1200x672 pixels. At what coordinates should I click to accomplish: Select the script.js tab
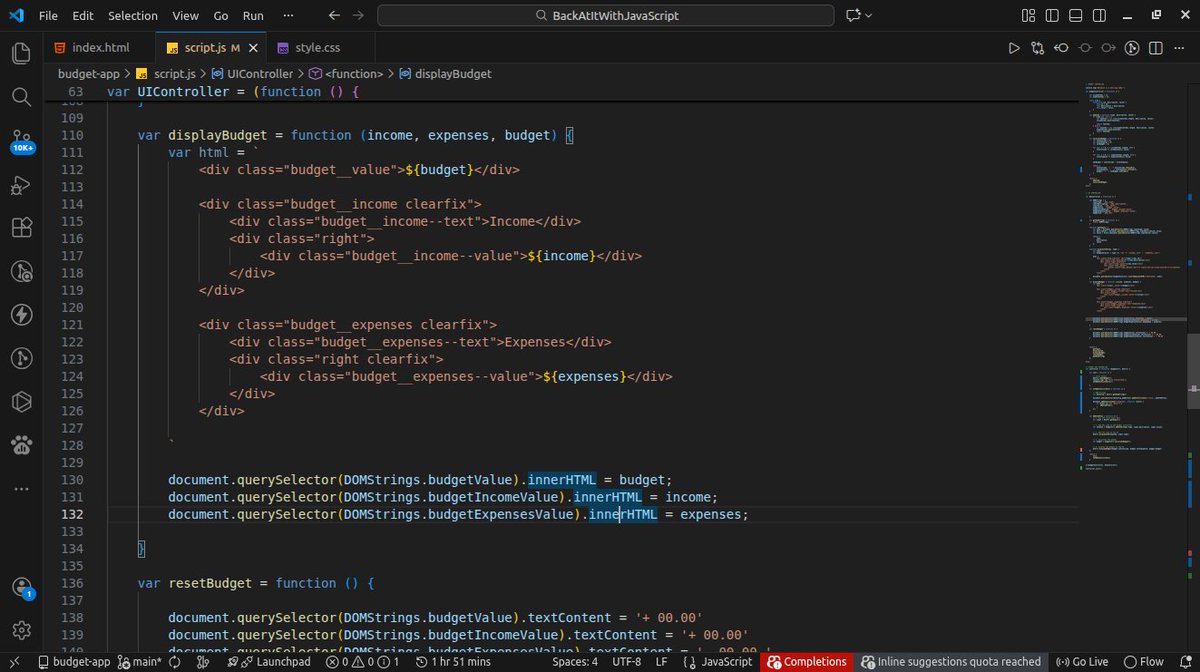212,48
